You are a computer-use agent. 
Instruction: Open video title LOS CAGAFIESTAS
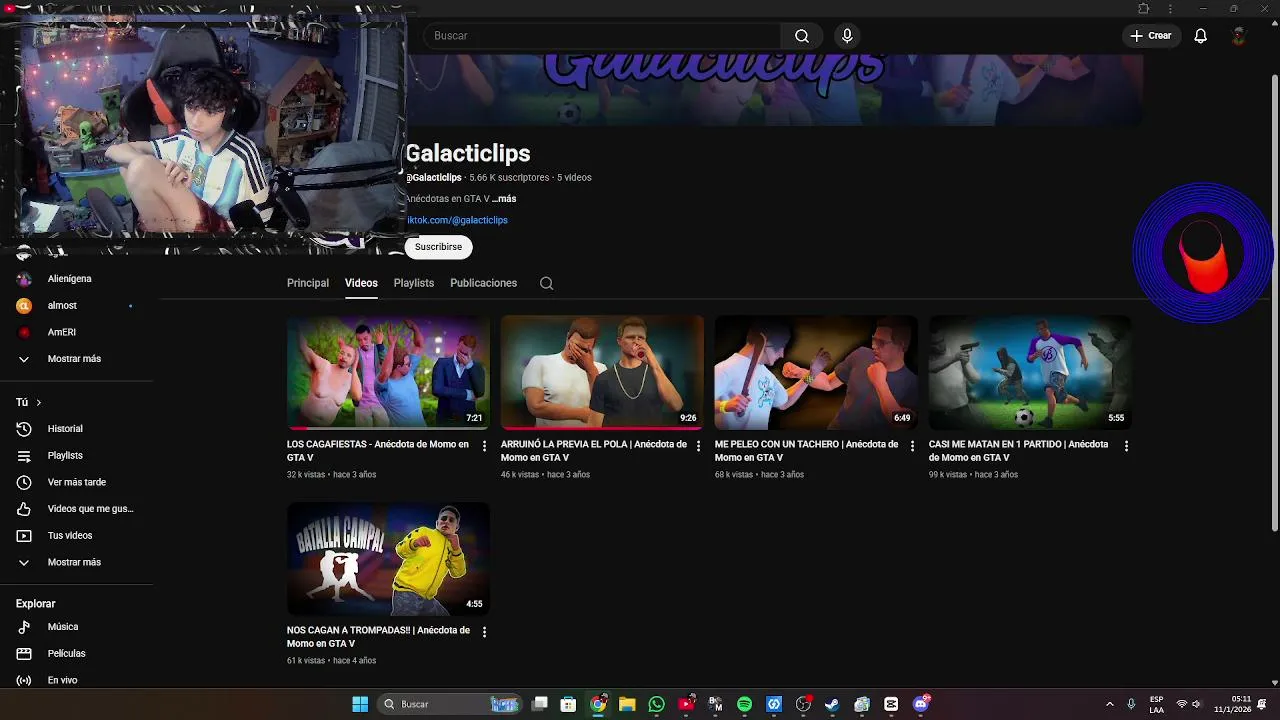coord(378,451)
